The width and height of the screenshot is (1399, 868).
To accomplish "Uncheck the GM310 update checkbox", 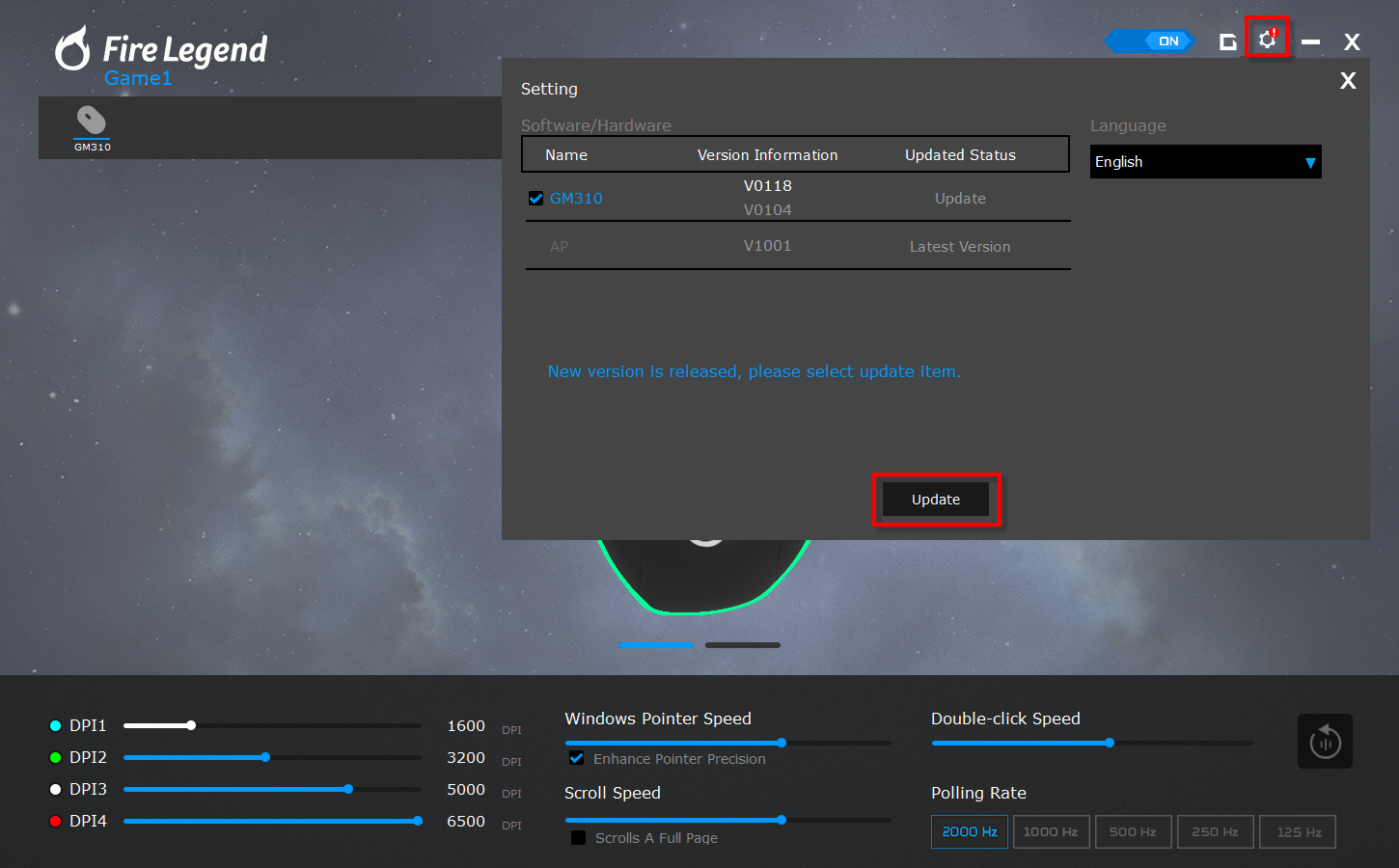I will click(535, 198).
